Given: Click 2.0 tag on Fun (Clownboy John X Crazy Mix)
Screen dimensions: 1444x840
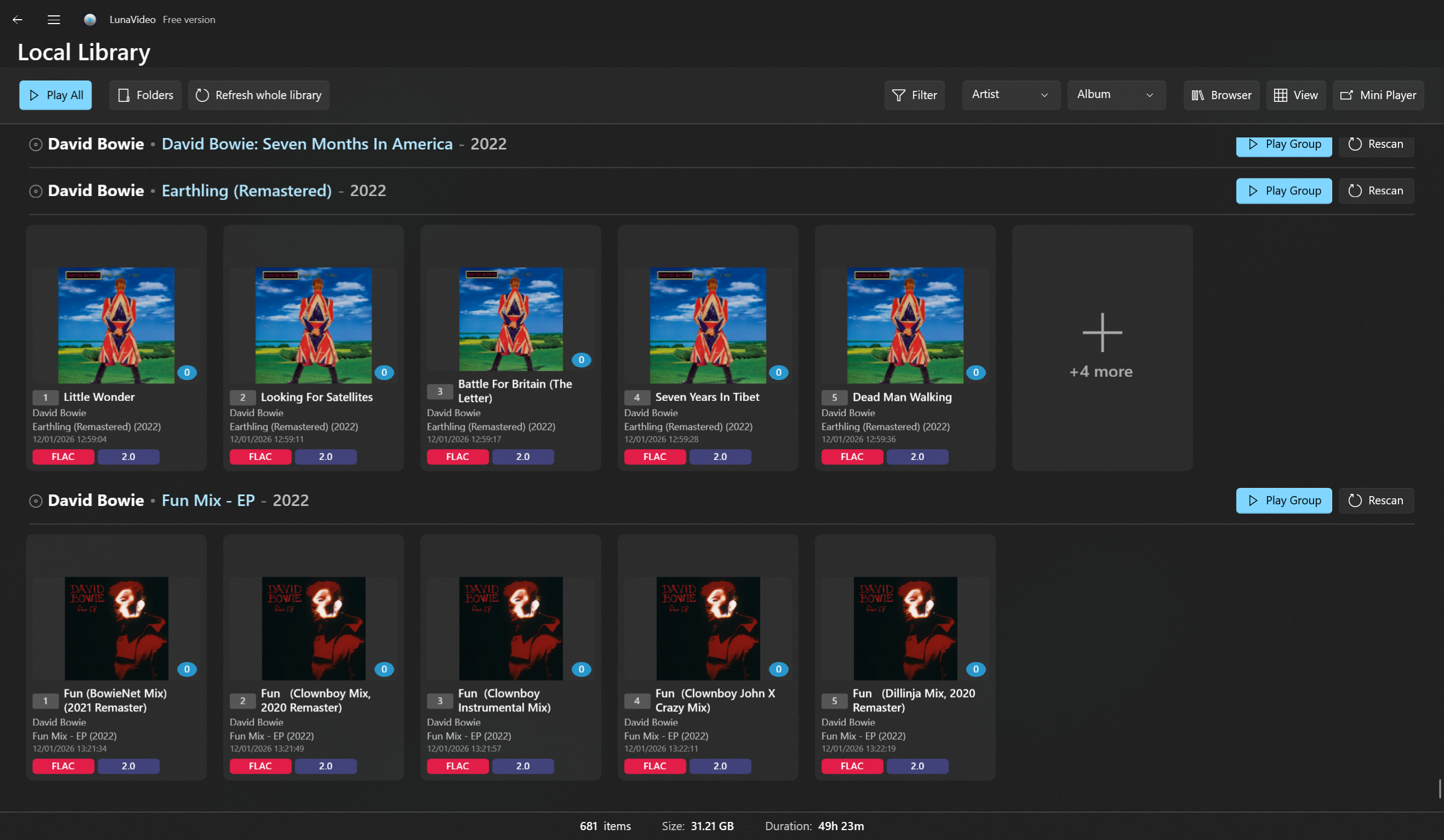Looking at the screenshot, I should (720, 766).
